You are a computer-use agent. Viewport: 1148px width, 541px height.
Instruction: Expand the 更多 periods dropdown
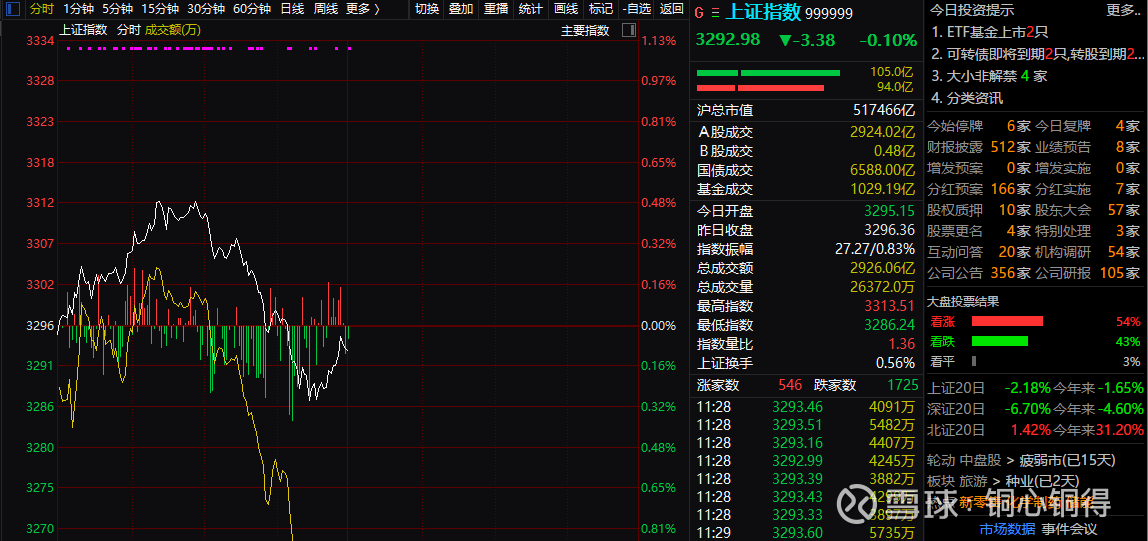coord(362,9)
